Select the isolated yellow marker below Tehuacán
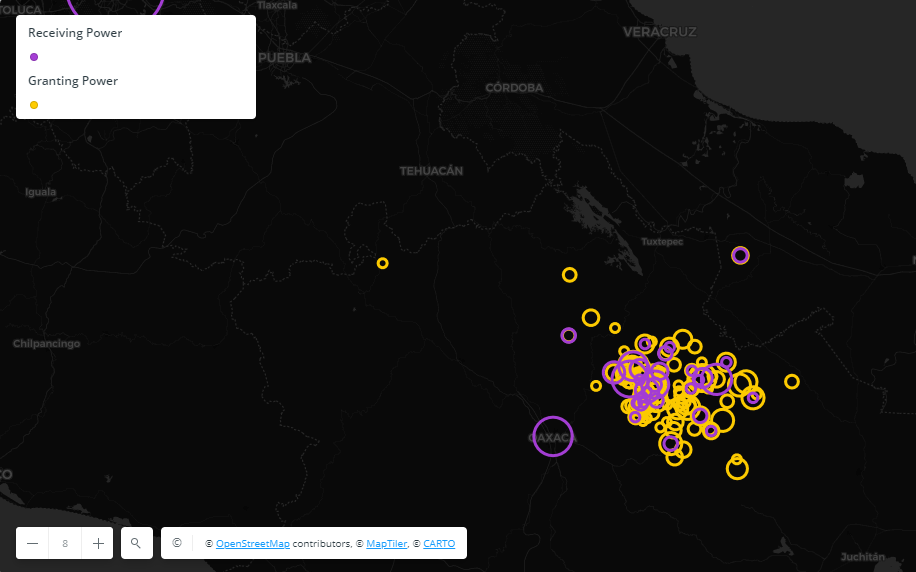This screenshot has height=572, width=916. tap(382, 263)
